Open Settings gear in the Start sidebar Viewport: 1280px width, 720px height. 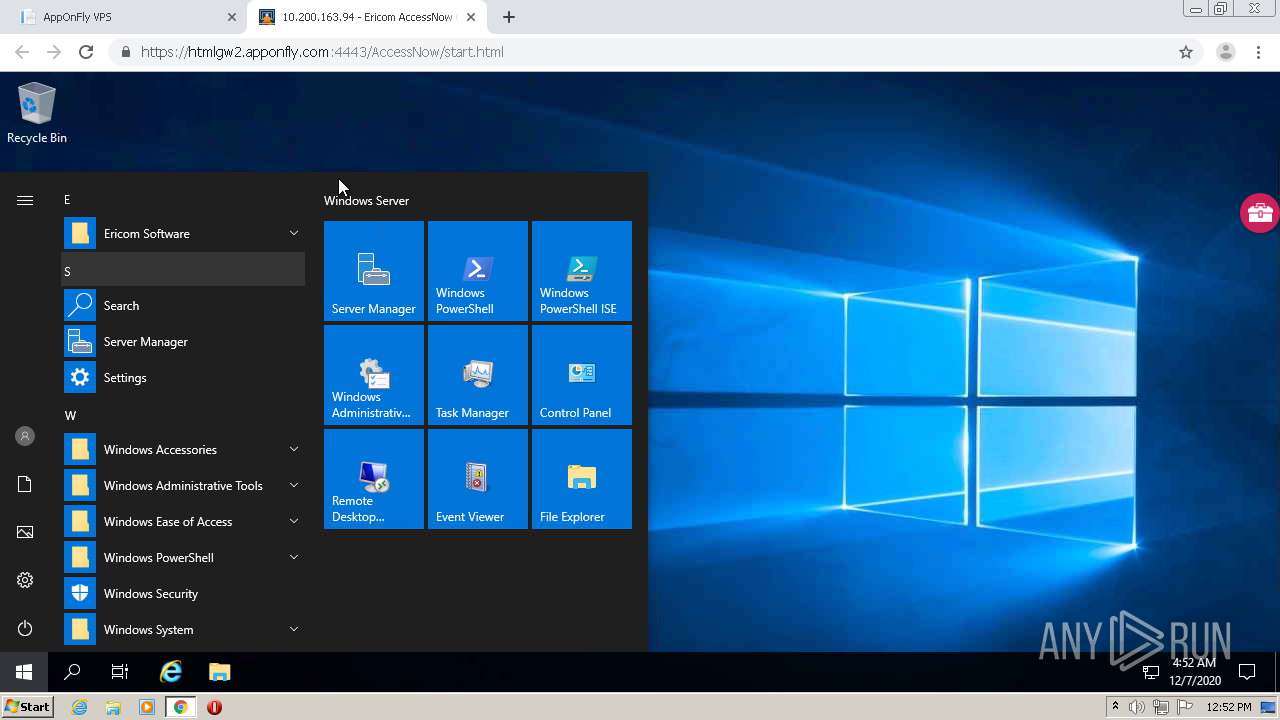pos(25,580)
